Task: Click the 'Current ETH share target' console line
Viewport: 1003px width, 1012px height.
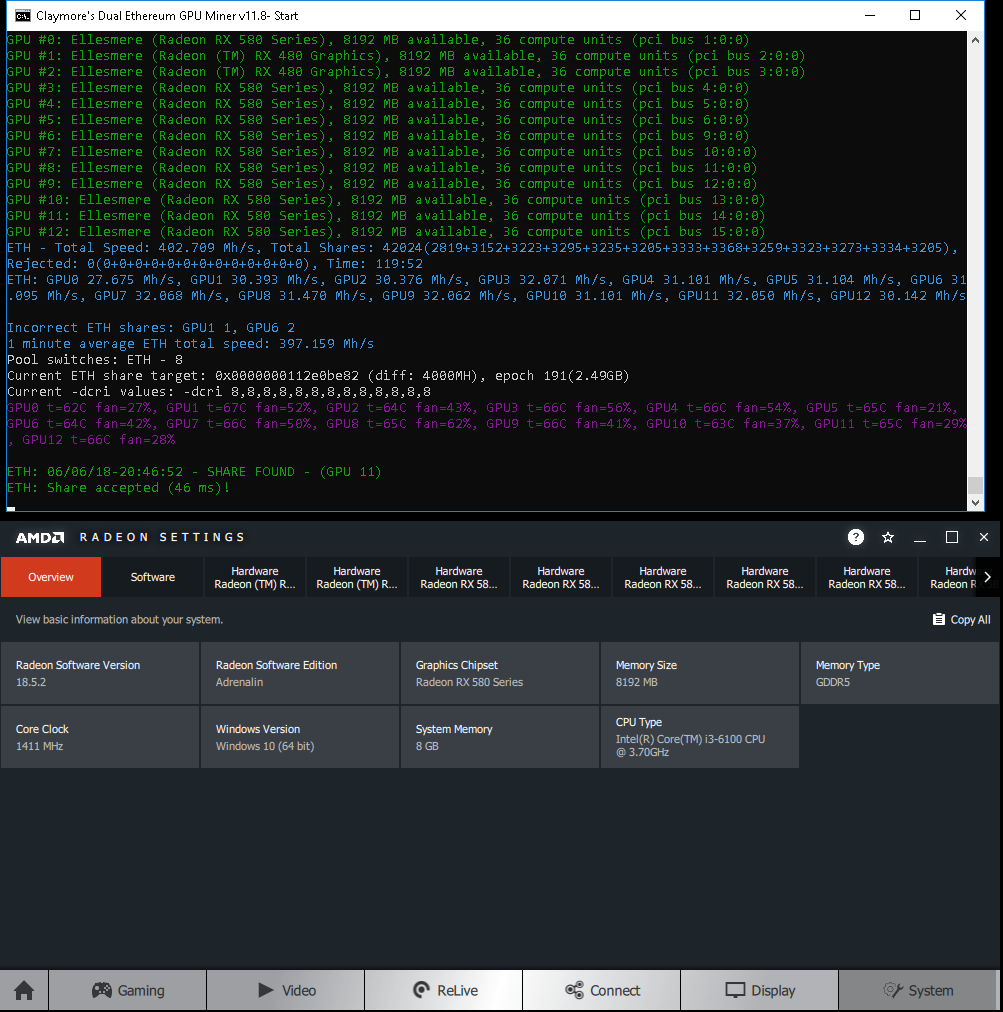Action: click(318, 376)
